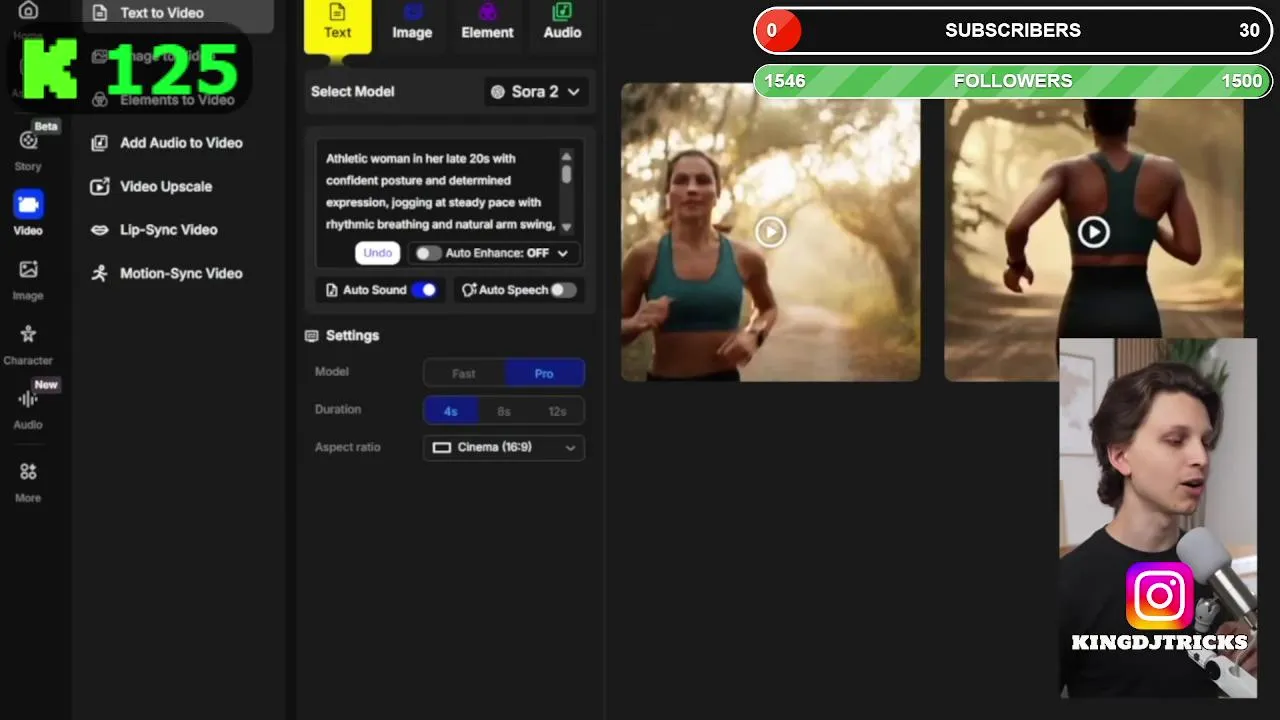Select the Video icon in sidebar
Image resolution: width=1280 pixels, height=720 pixels.
28,205
